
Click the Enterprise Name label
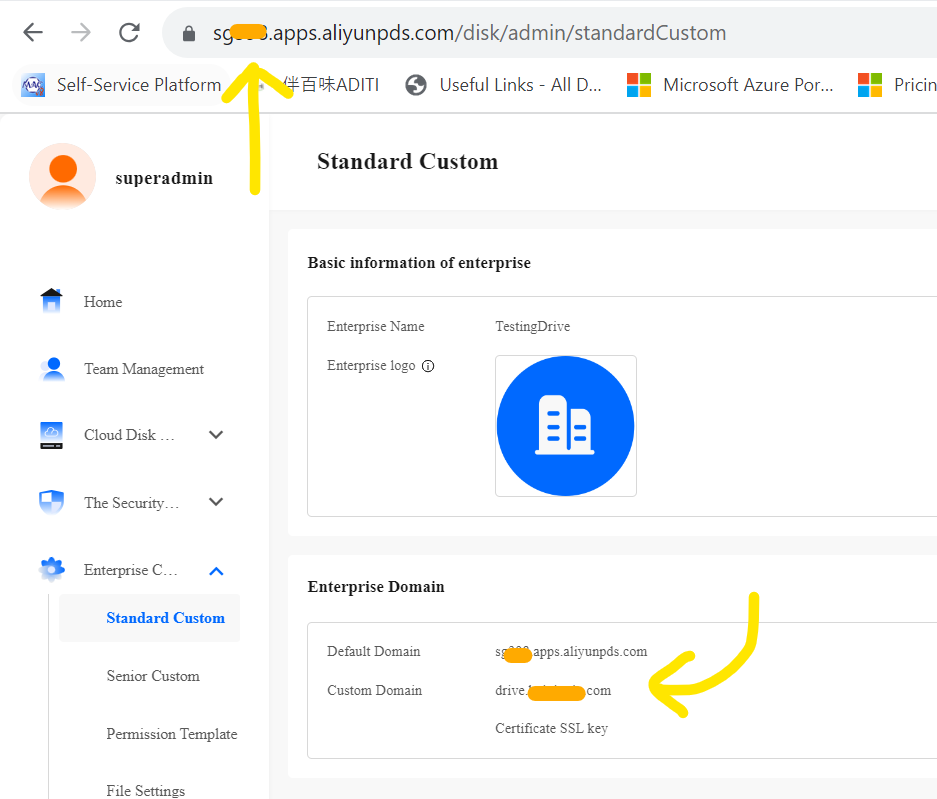pos(375,326)
